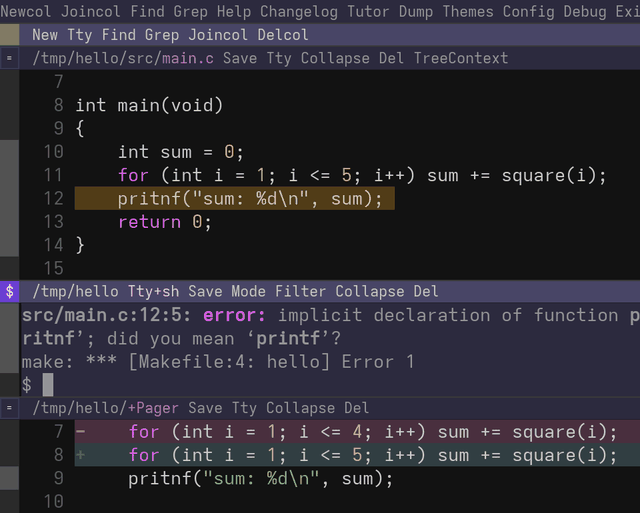The width and height of the screenshot is (640, 513).
Task: Click the $ shell window handle icon
Action: (x=9, y=291)
